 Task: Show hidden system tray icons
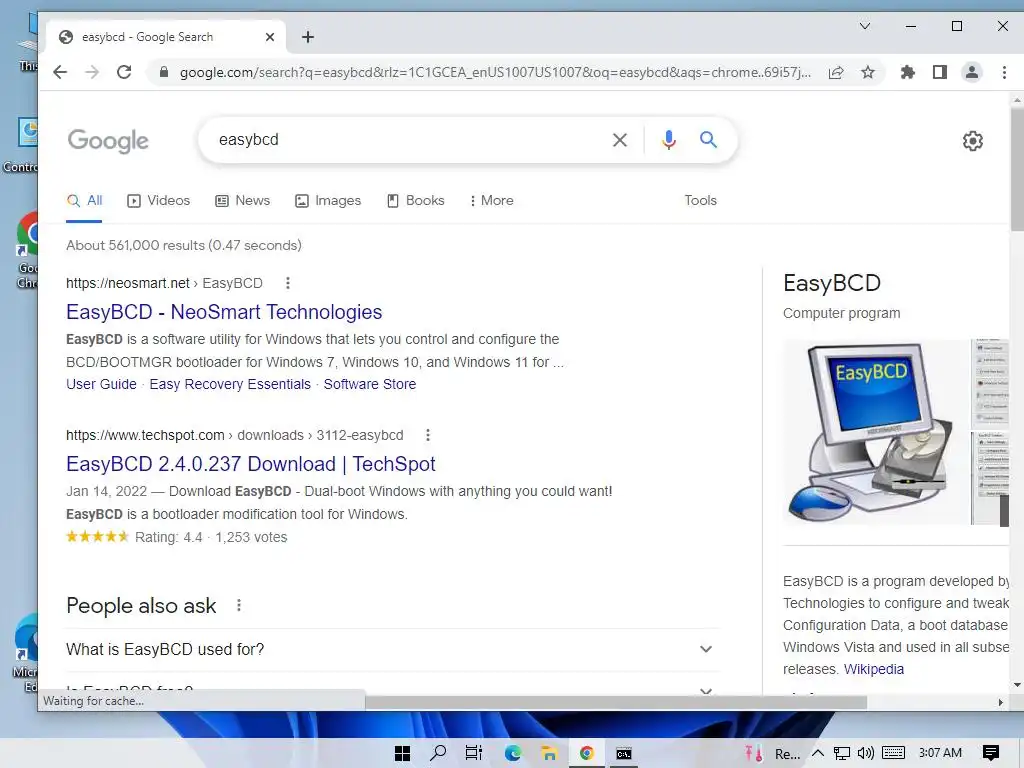[818, 753]
